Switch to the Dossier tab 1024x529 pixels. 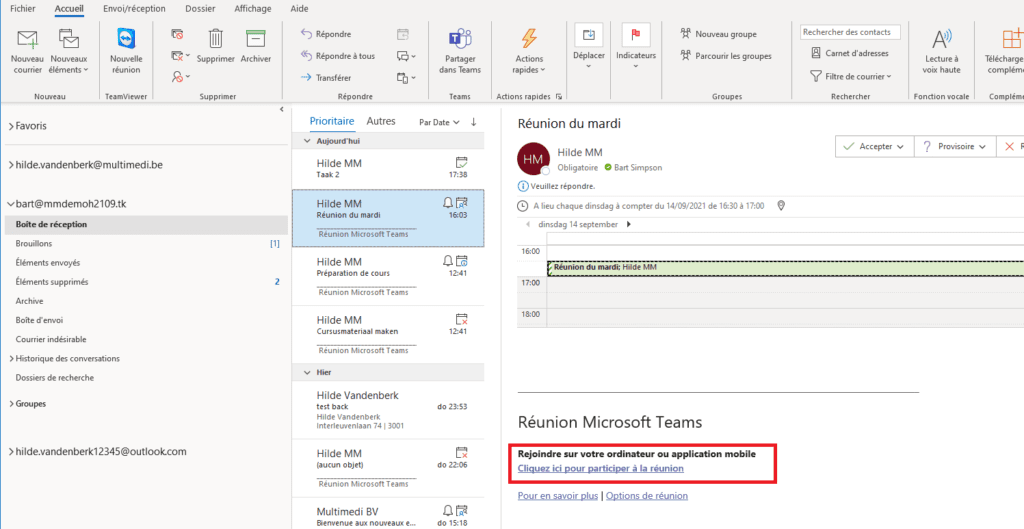coord(200,9)
